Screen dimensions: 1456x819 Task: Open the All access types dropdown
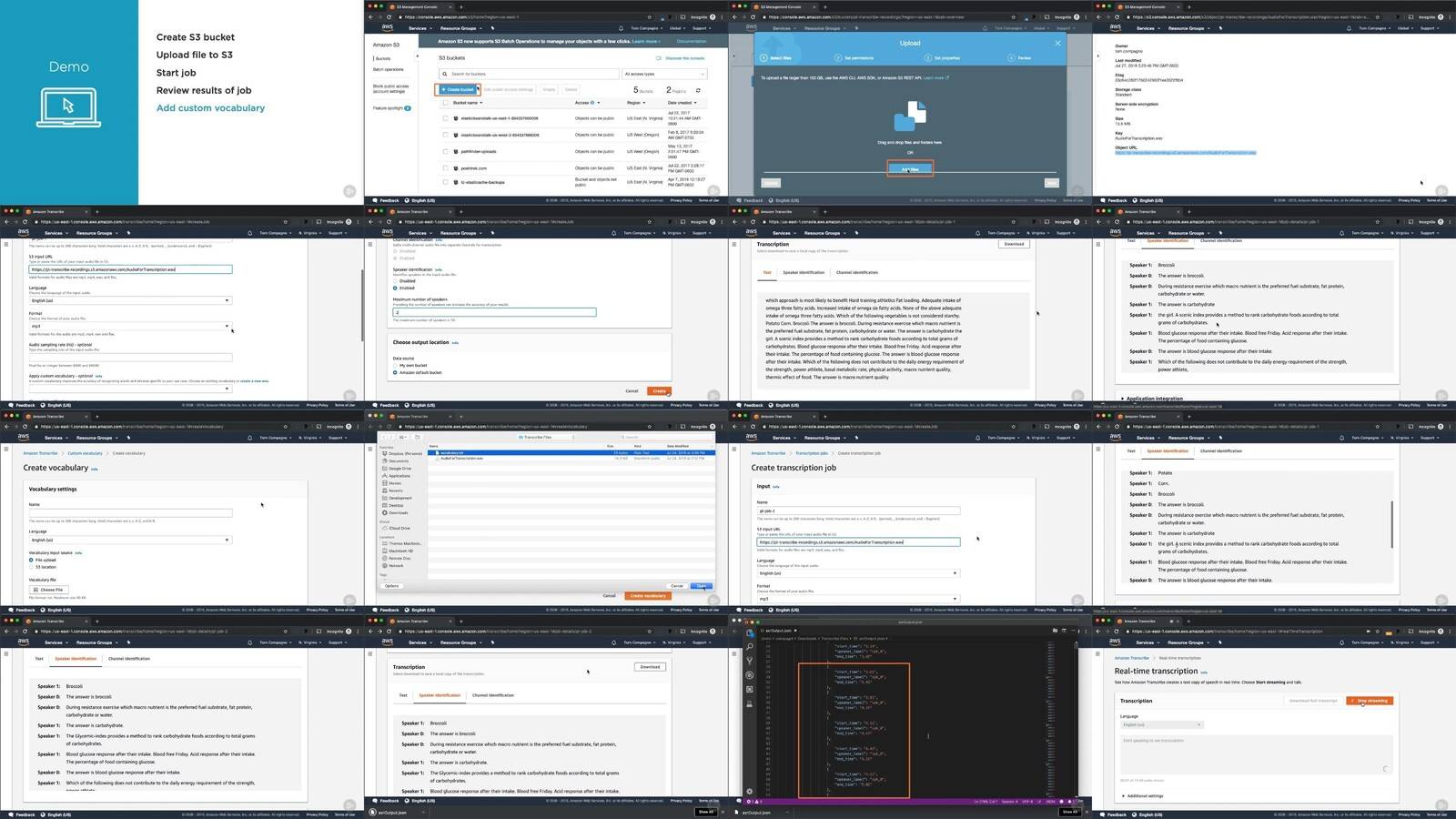click(x=664, y=74)
